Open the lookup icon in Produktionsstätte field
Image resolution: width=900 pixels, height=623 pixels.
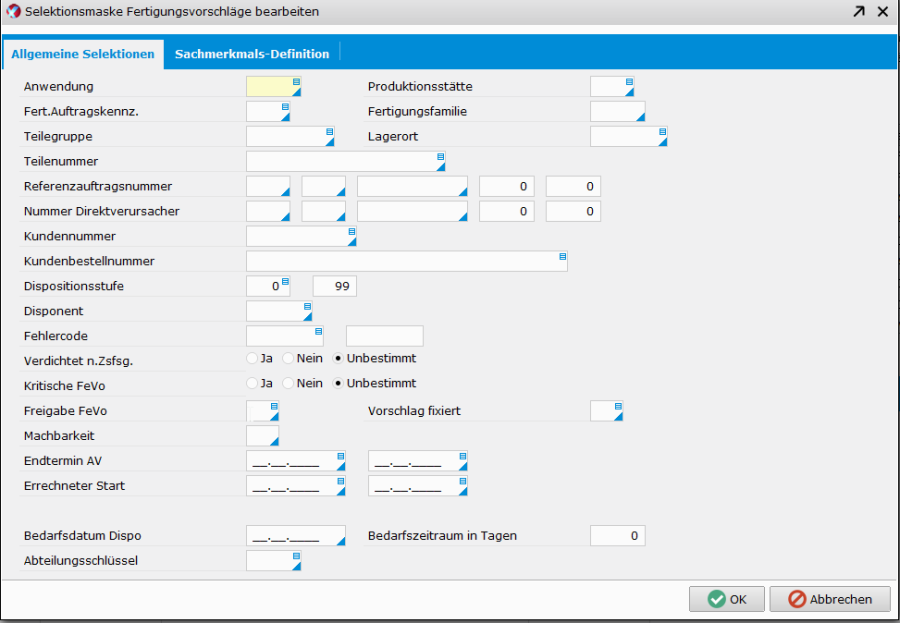[x=629, y=82]
